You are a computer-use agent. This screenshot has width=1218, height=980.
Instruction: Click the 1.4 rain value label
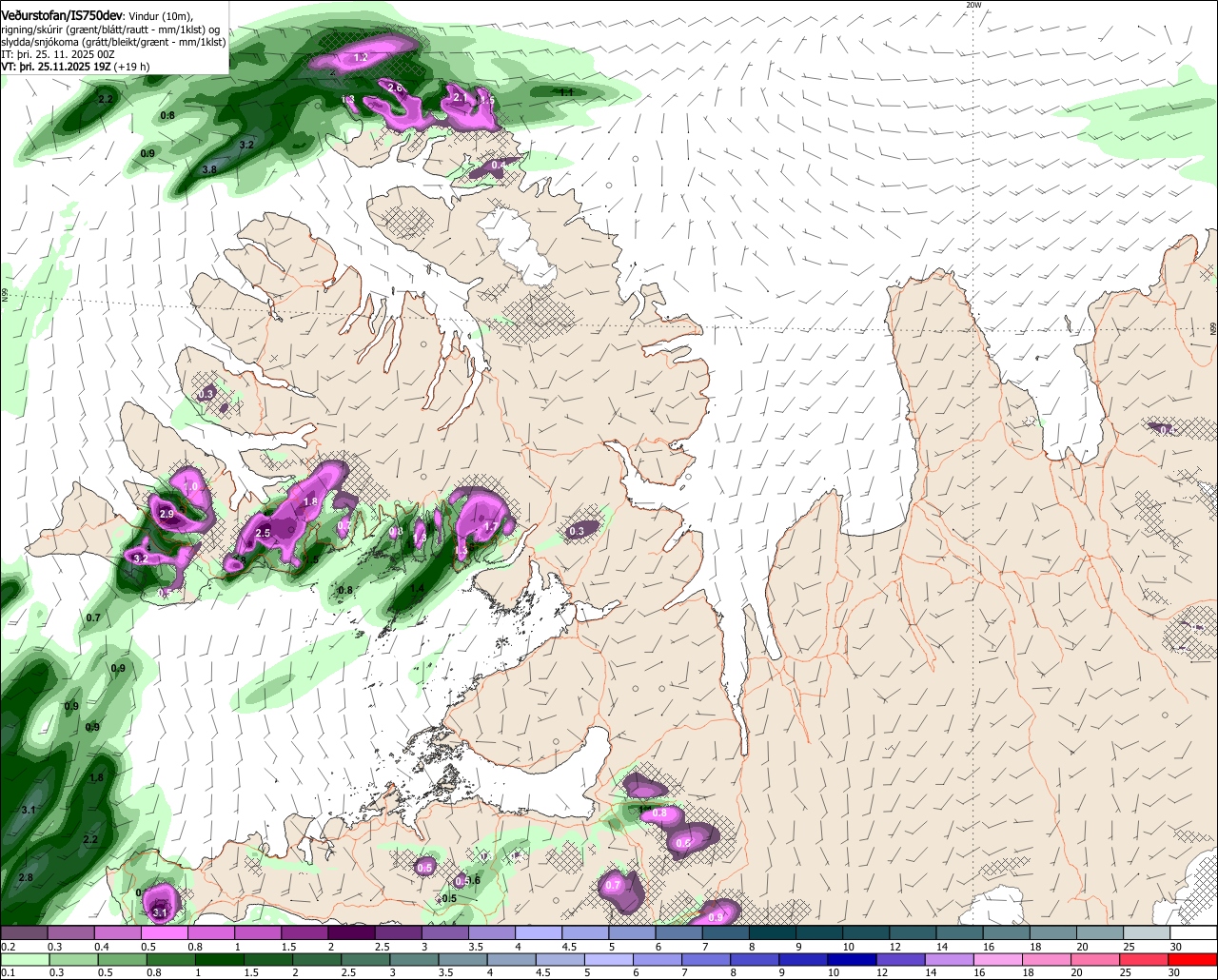[x=417, y=589]
